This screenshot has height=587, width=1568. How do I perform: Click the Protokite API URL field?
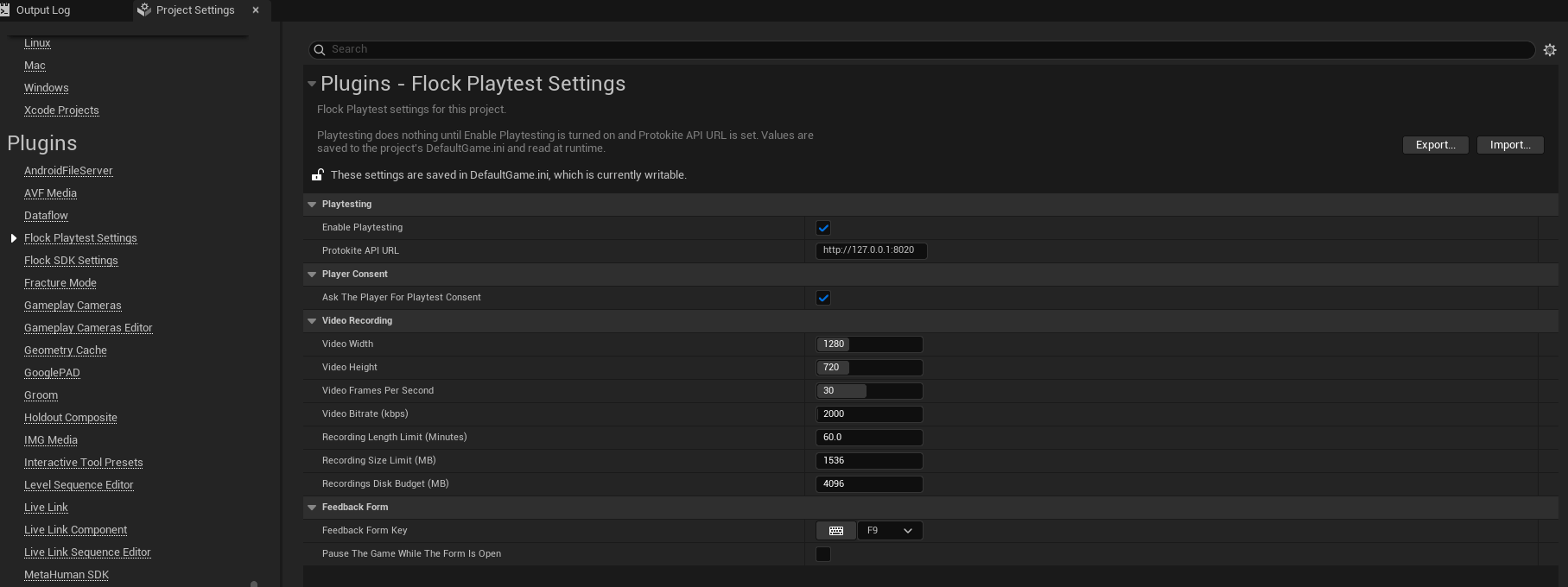click(x=872, y=250)
